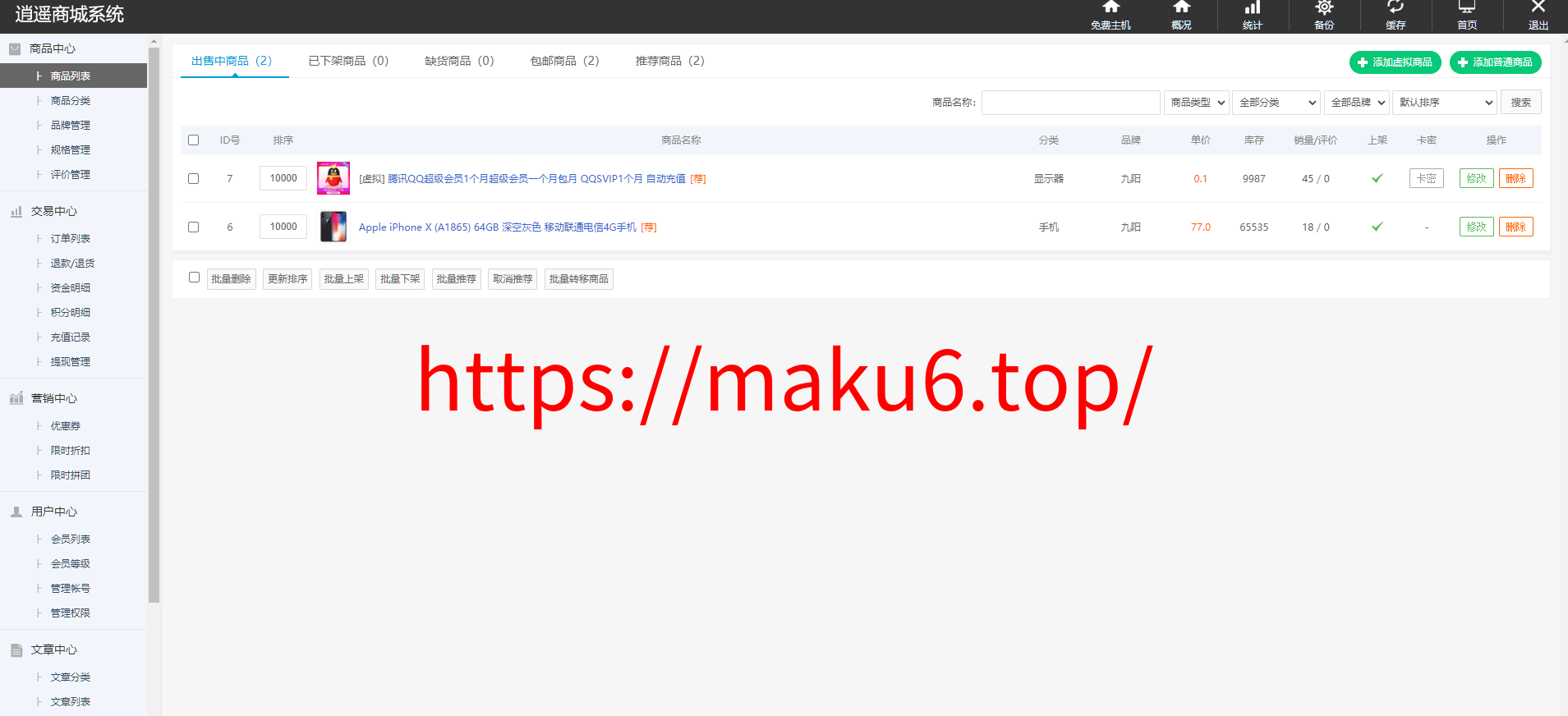
Task: Click the 批量推荐 button
Action: (x=456, y=279)
